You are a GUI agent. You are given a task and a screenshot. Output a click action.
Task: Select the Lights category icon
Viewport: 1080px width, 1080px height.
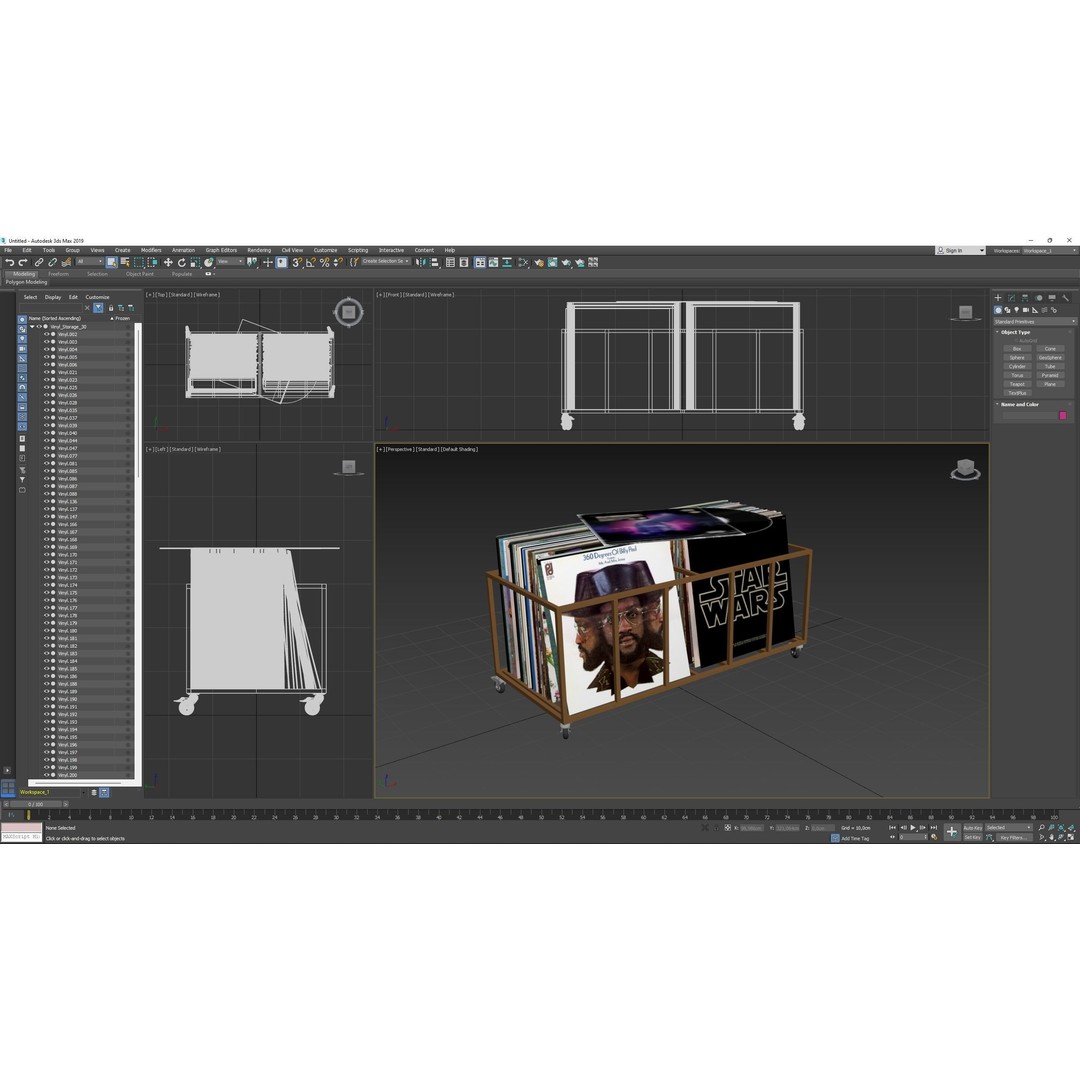click(1017, 310)
